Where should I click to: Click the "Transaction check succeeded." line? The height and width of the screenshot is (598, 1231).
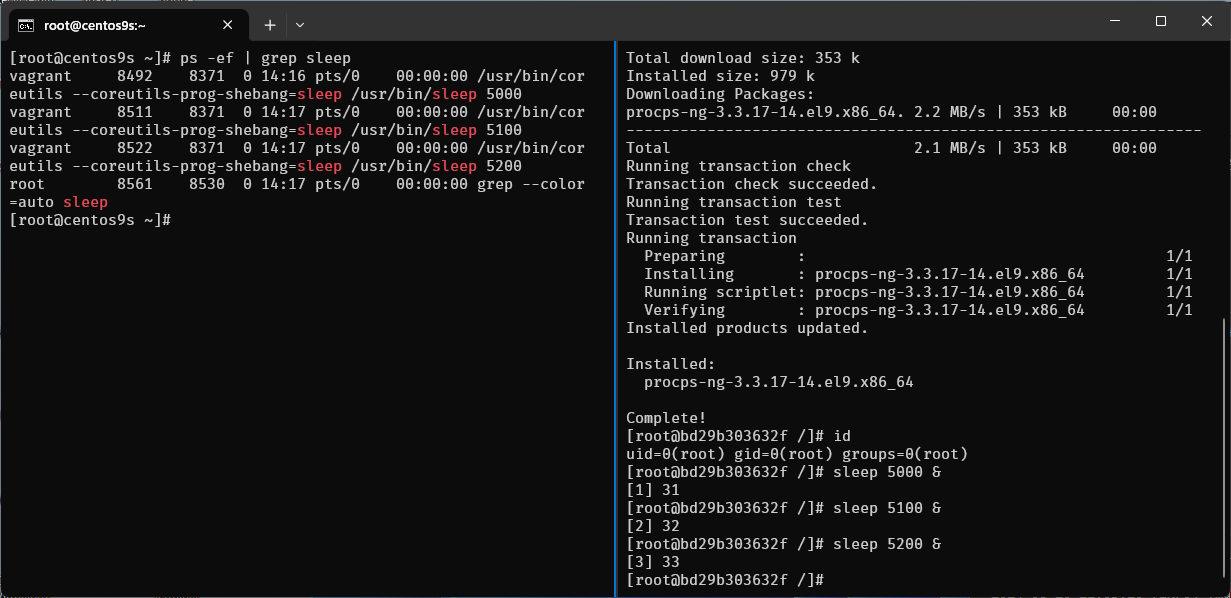751,184
